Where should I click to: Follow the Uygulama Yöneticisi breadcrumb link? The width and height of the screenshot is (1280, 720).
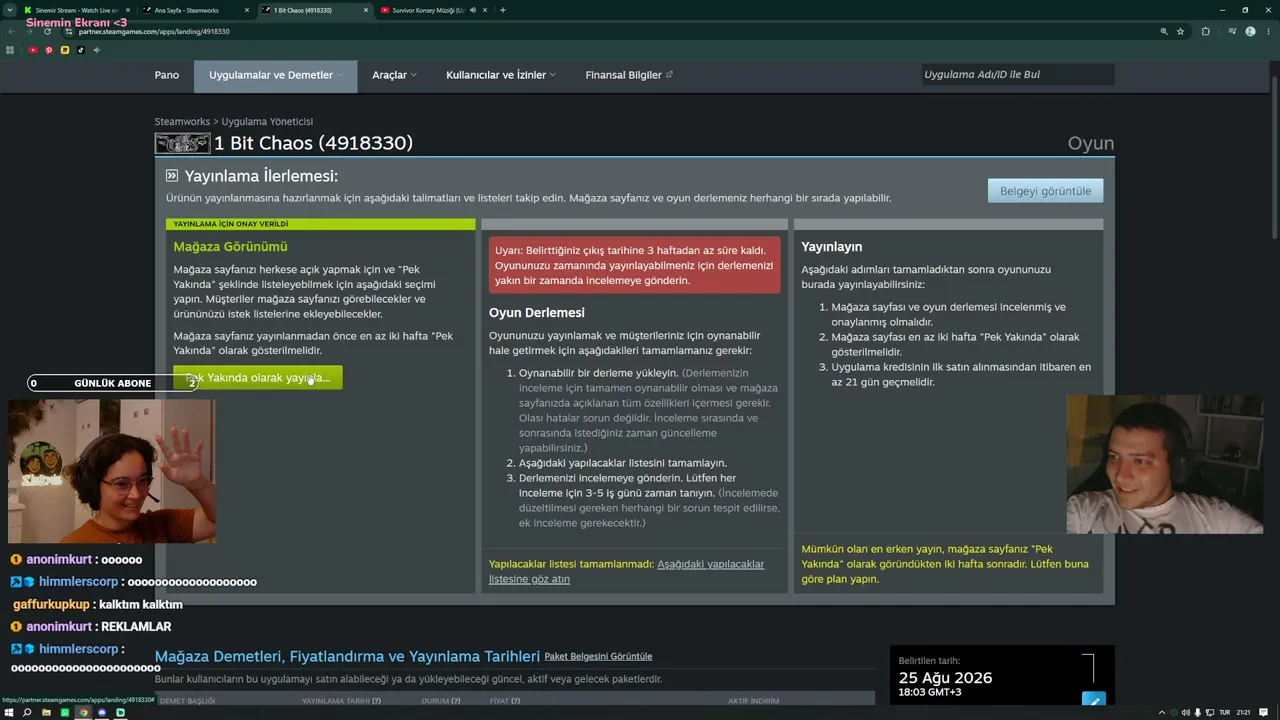[267, 122]
